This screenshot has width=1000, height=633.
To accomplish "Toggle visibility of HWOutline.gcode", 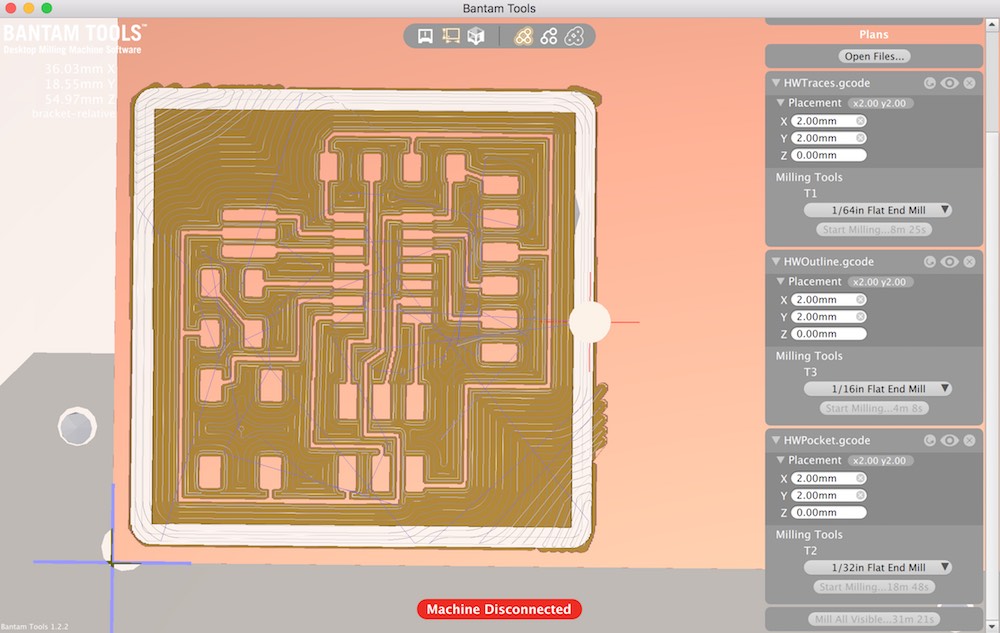I will pos(949,261).
